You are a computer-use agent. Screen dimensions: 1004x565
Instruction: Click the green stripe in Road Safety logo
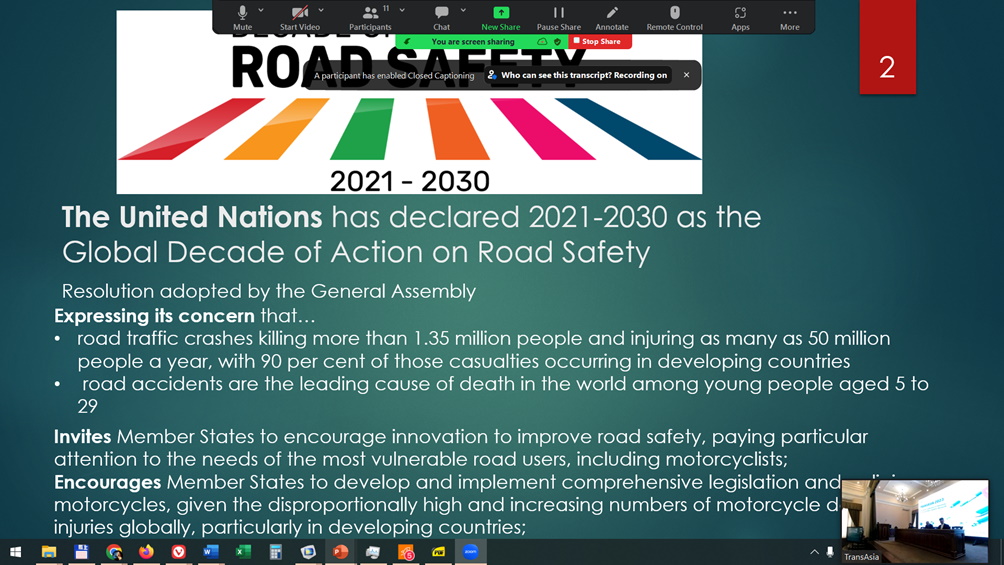(x=362, y=129)
